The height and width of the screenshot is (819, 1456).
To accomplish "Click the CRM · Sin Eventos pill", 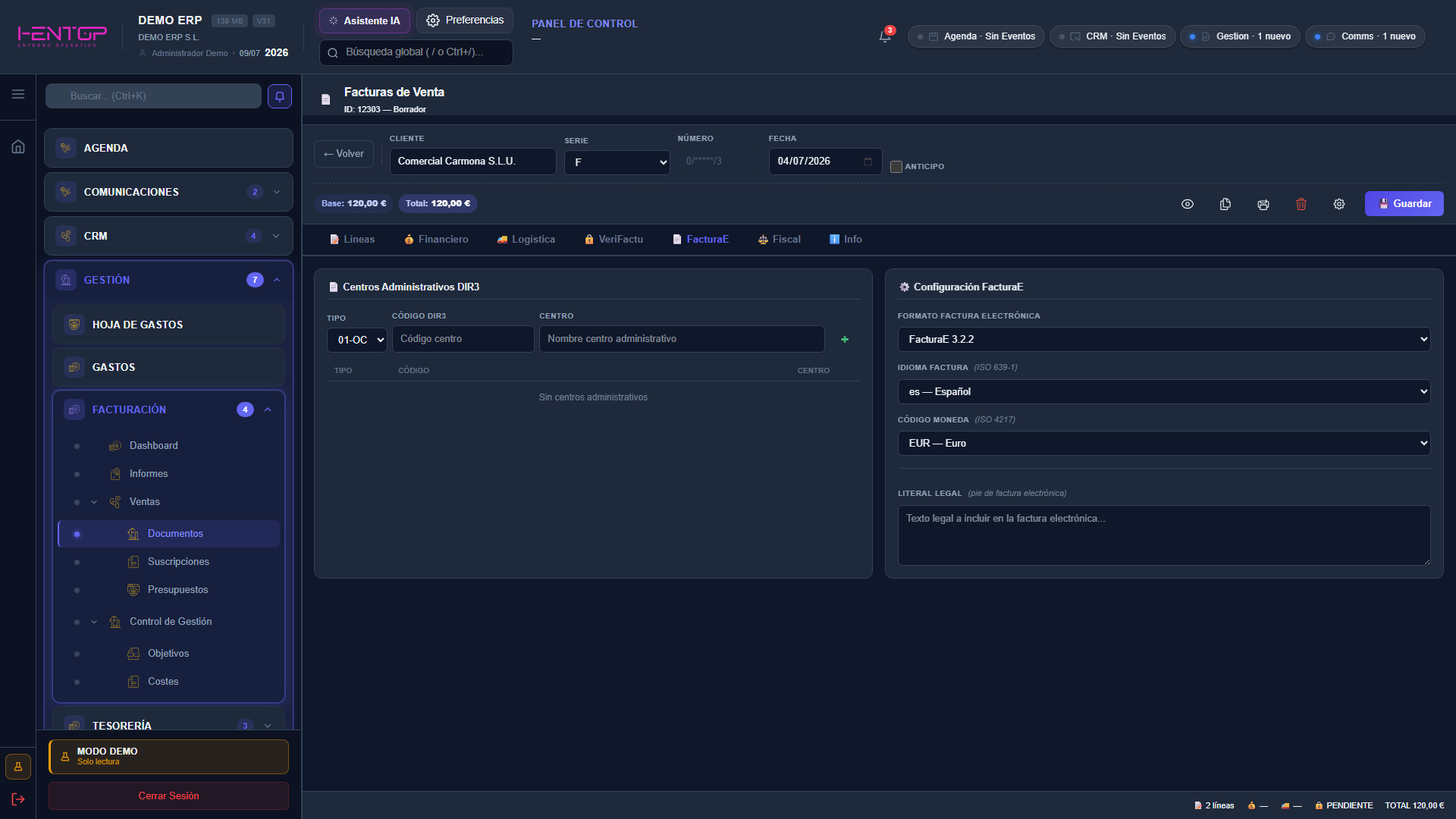I will click(x=1112, y=36).
